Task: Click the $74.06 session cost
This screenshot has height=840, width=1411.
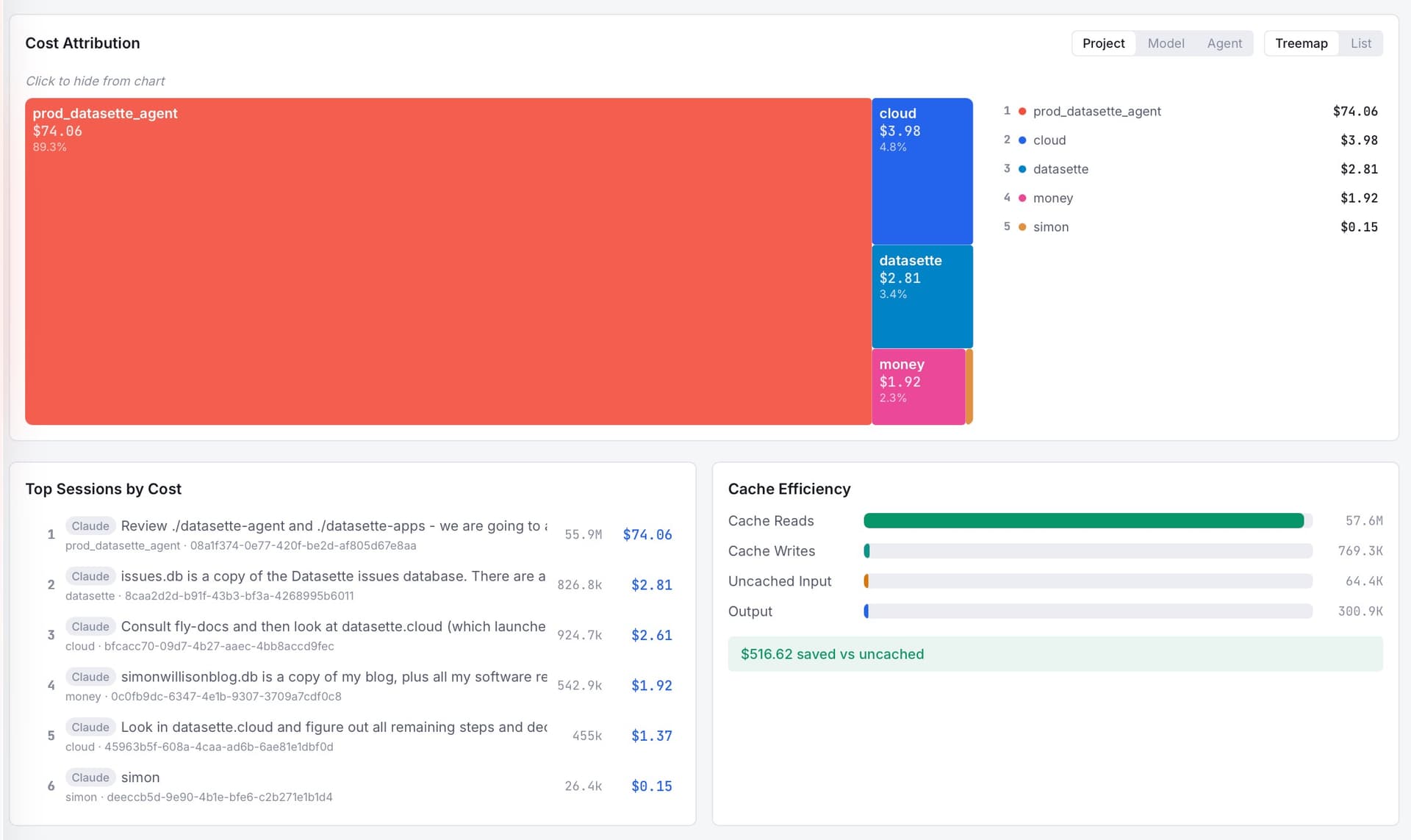Action: (647, 534)
